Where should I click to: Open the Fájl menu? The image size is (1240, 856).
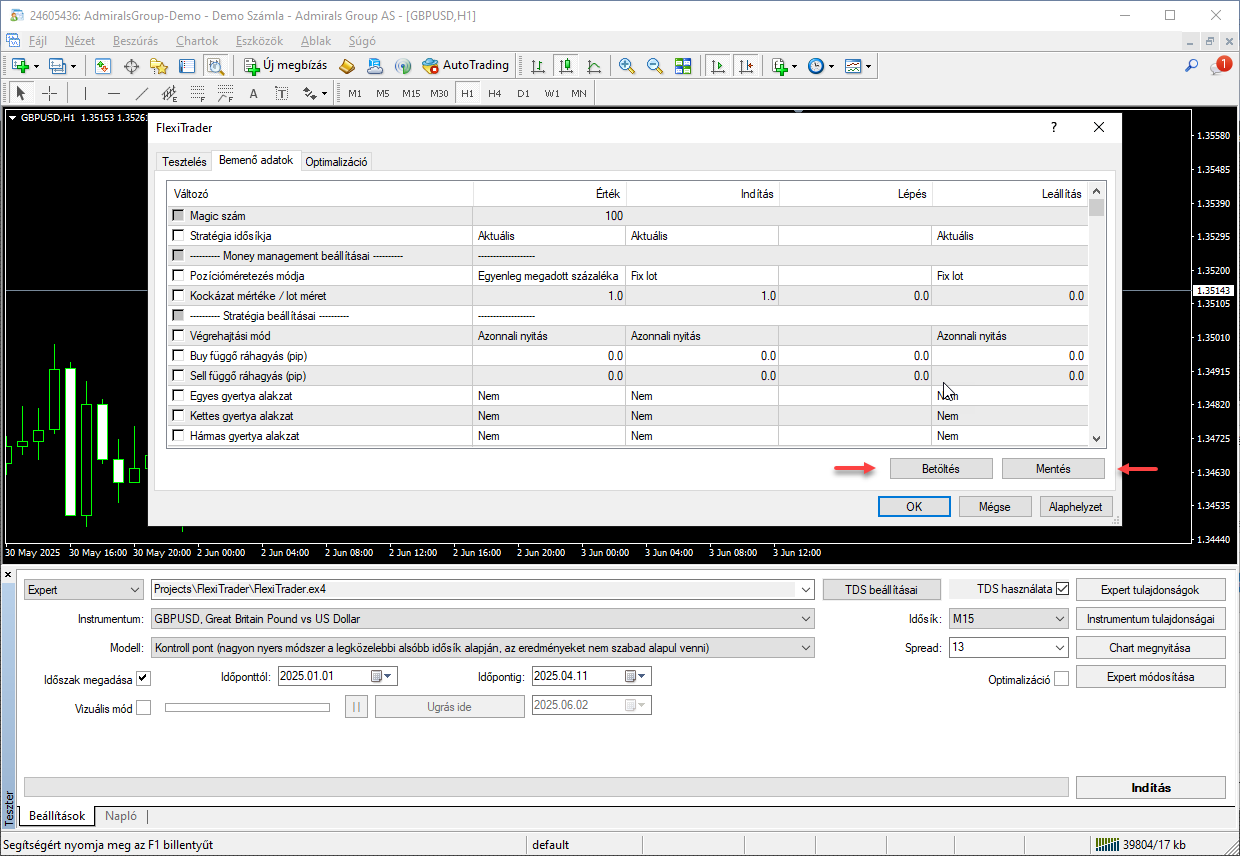click(x=39, y=41)
